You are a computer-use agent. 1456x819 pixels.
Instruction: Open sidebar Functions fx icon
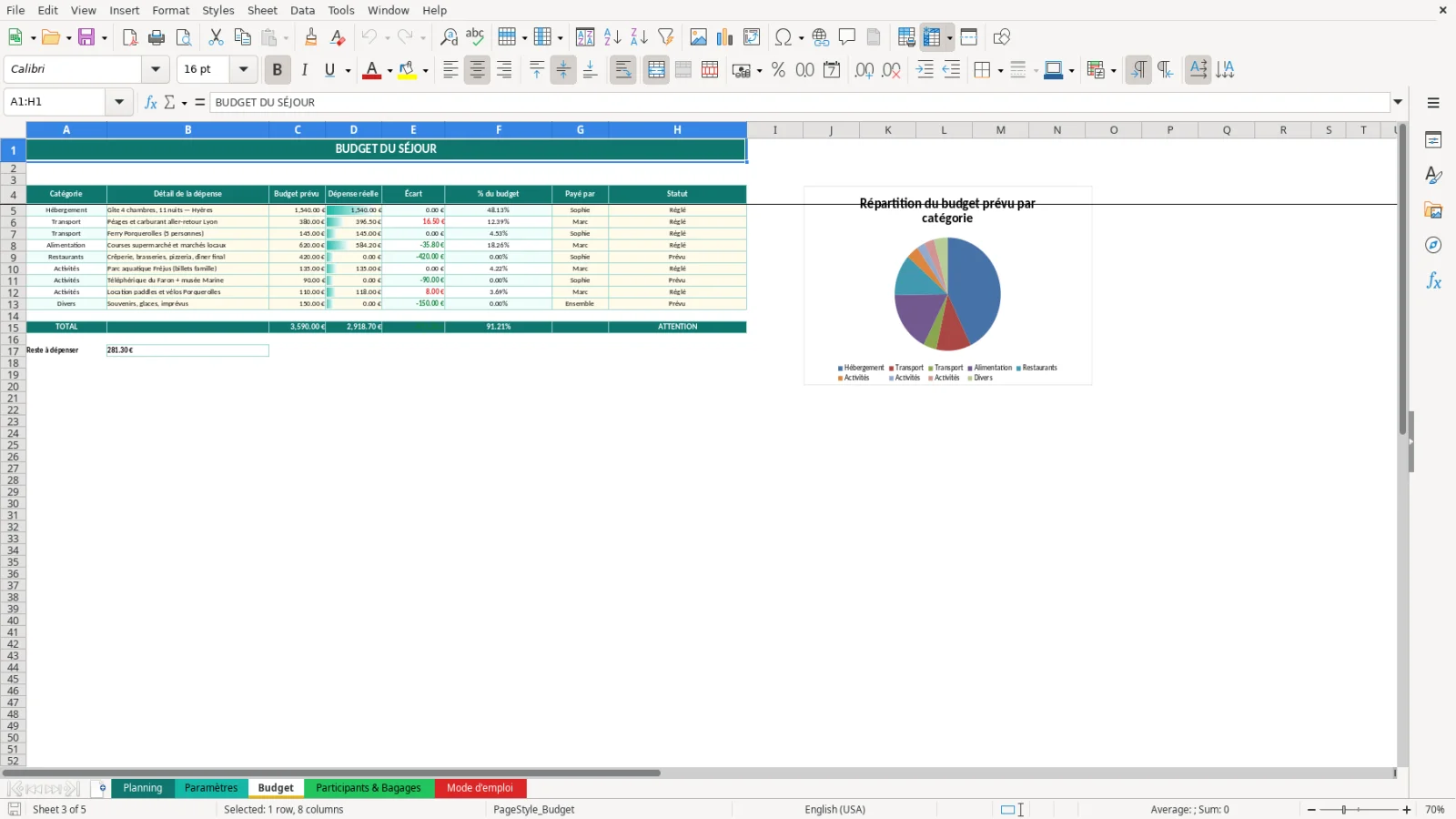click(x=1433, y=281)
